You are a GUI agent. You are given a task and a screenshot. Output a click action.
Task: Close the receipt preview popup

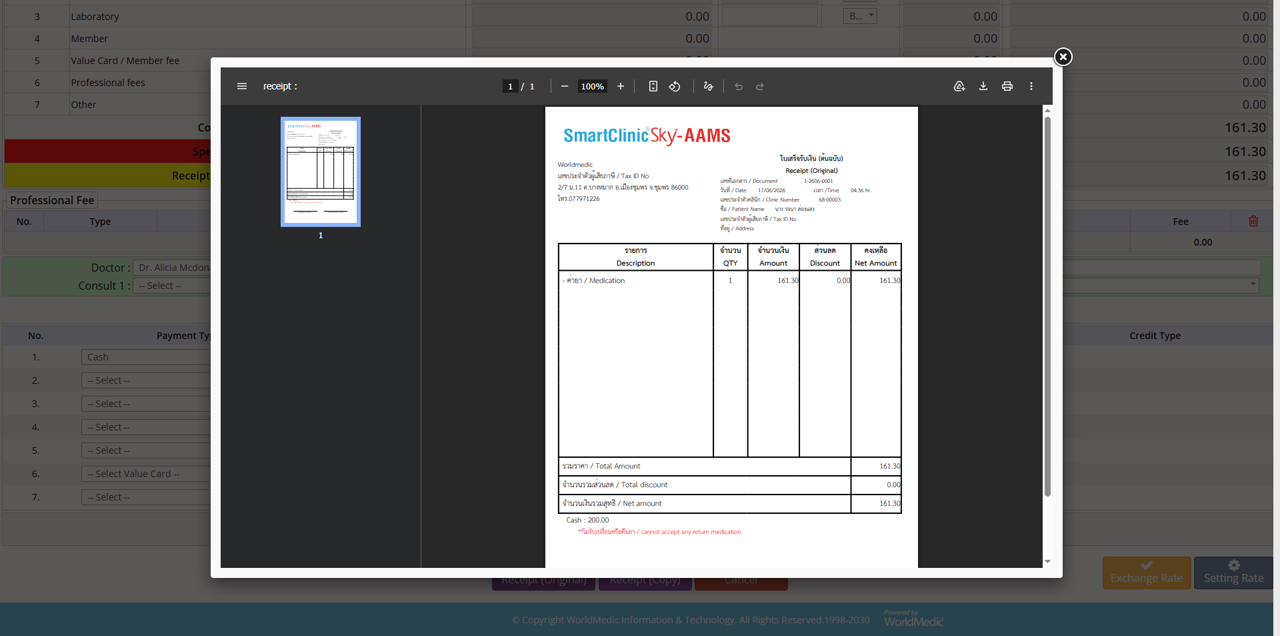point(1063,57)
